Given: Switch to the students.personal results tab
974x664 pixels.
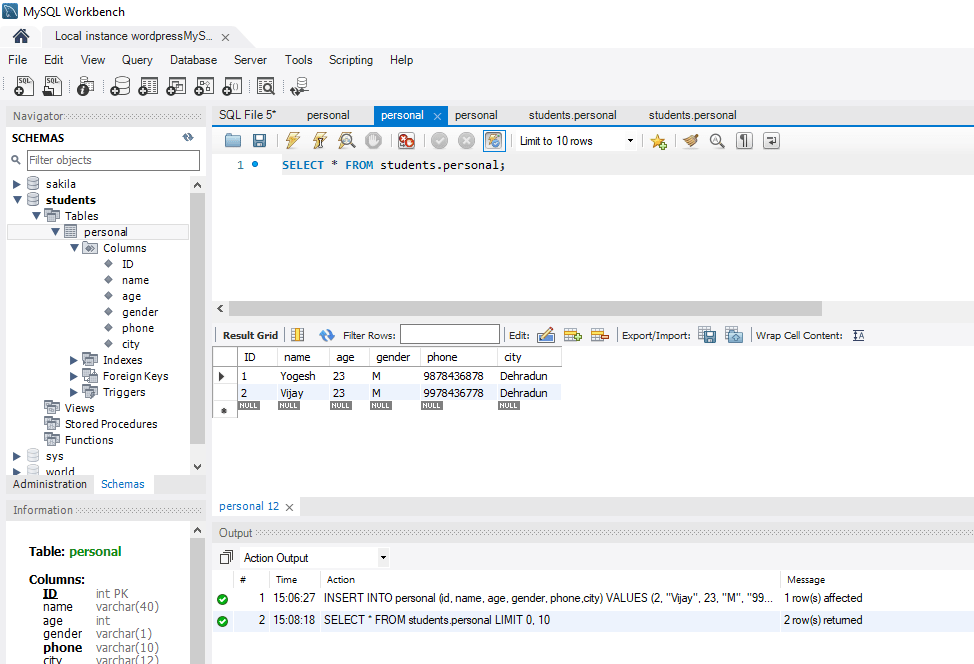Looking at the screenshot, I should (572, 114).
